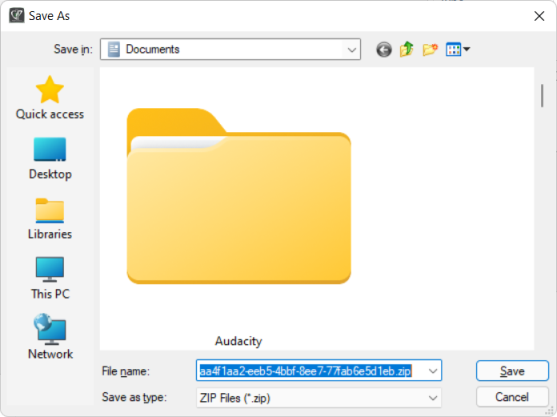Click the Save button
The width and height of the screenshot is (557, 417).
coord(512,371)
